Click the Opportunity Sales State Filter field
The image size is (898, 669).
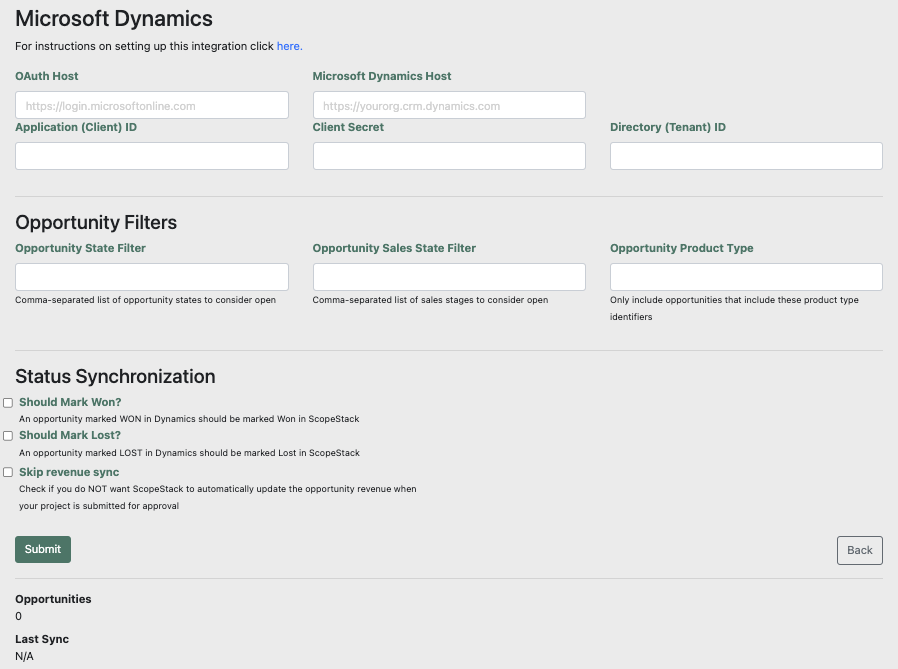[x=448, y=276]
